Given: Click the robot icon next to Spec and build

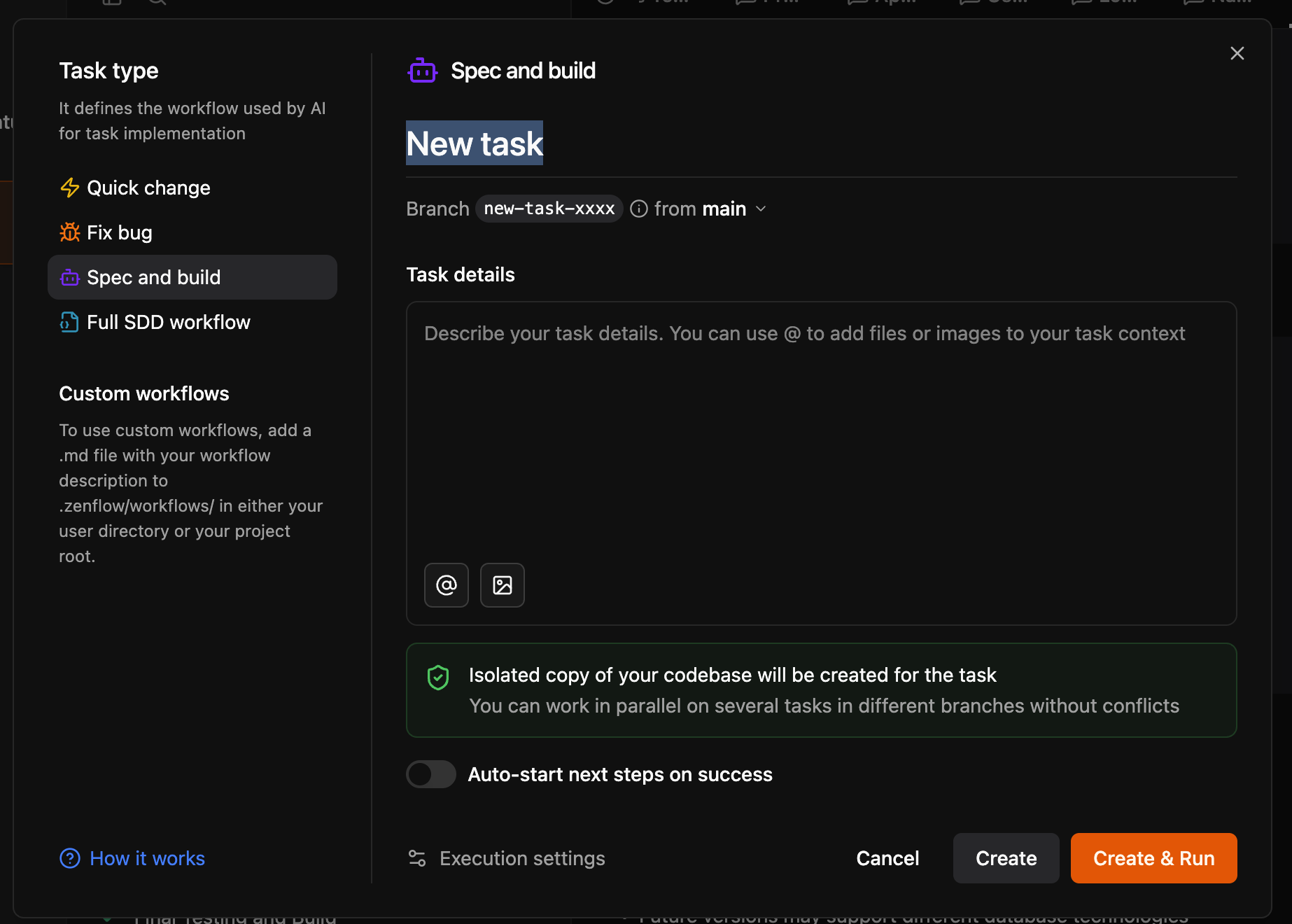Looking at the screenshot, I should tap(422, 70).
